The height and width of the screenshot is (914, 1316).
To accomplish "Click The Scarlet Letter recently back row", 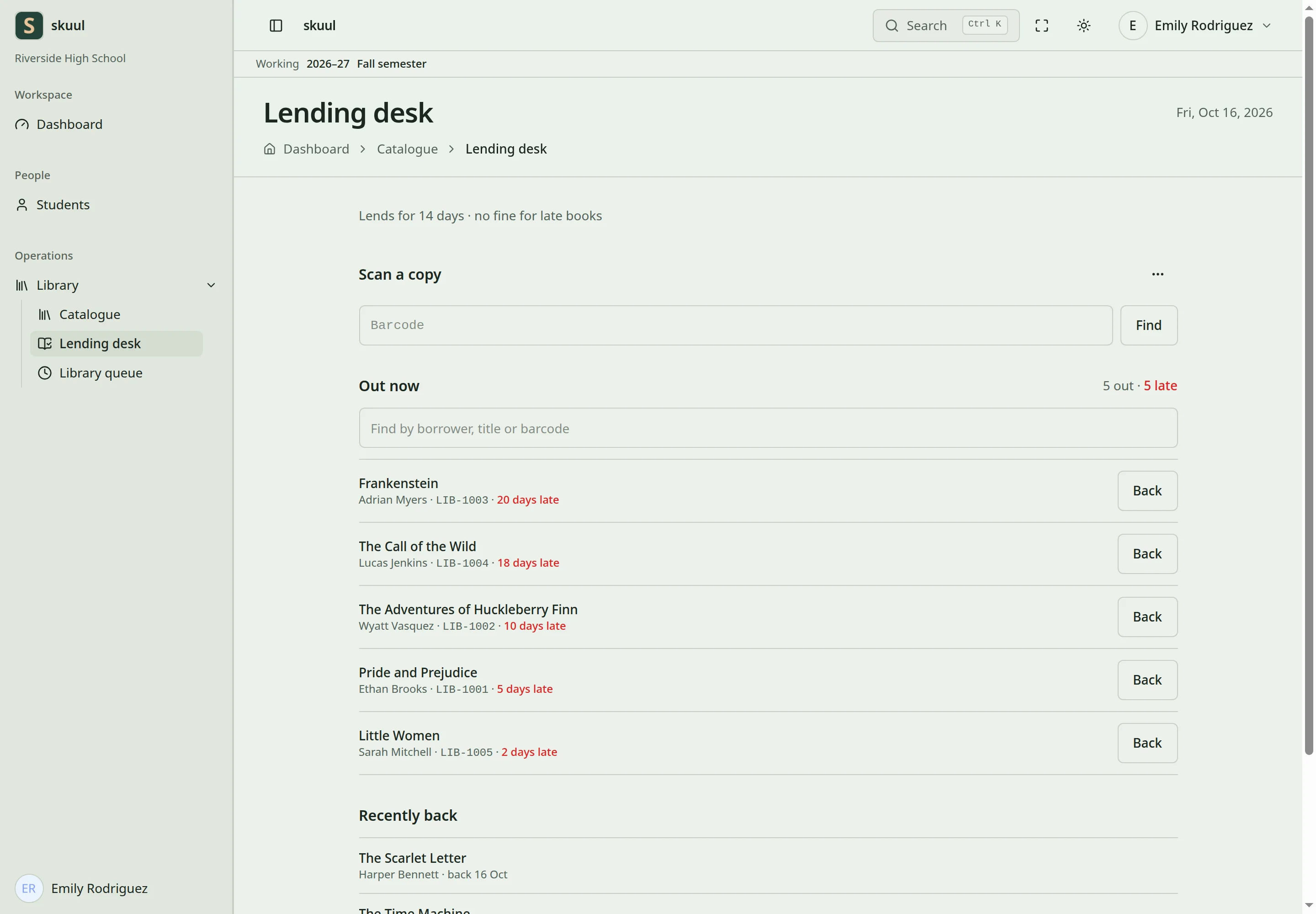I will point(768,865).
